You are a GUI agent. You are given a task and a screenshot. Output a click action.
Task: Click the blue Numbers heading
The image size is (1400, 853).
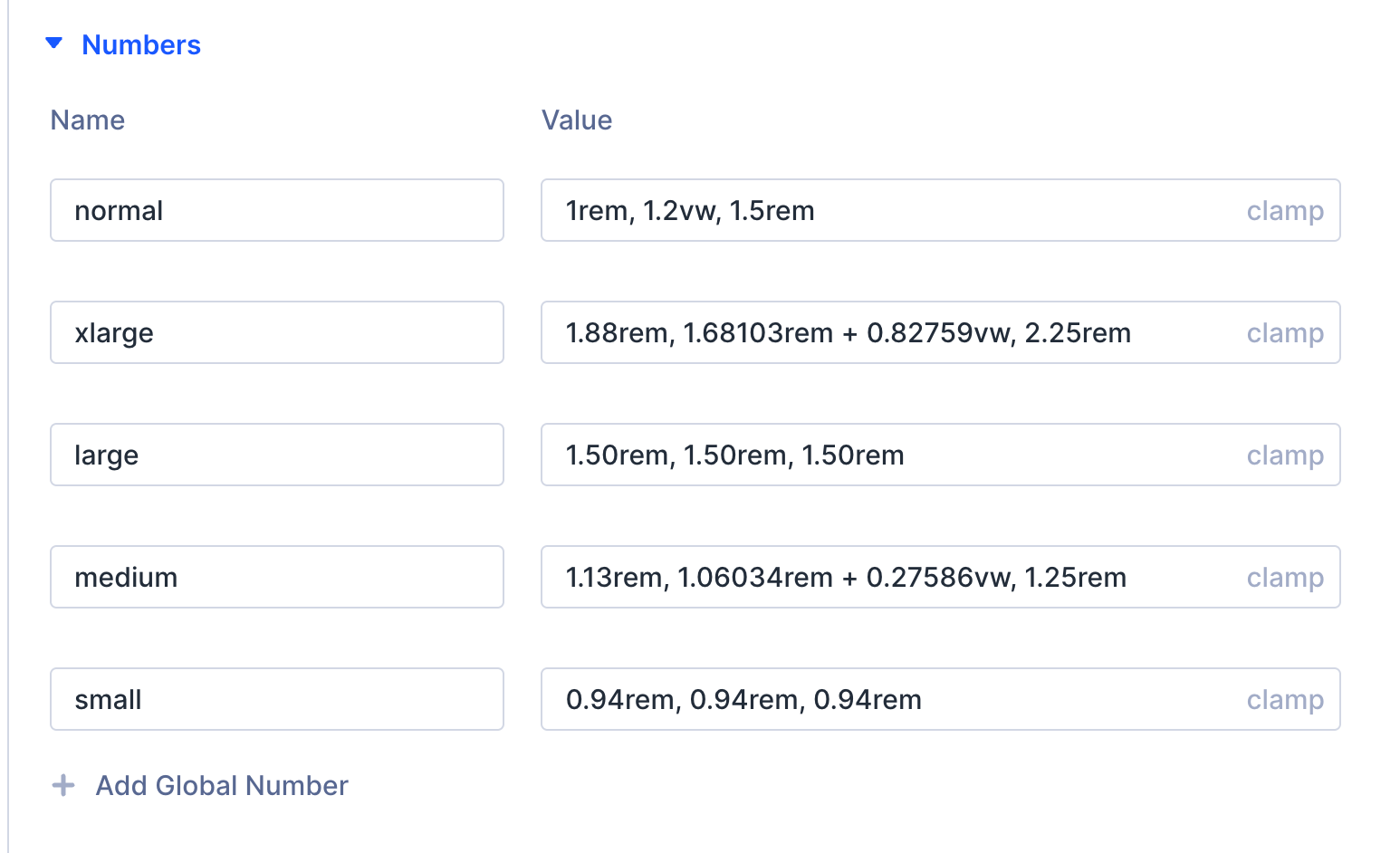click(x=141, y=44)
